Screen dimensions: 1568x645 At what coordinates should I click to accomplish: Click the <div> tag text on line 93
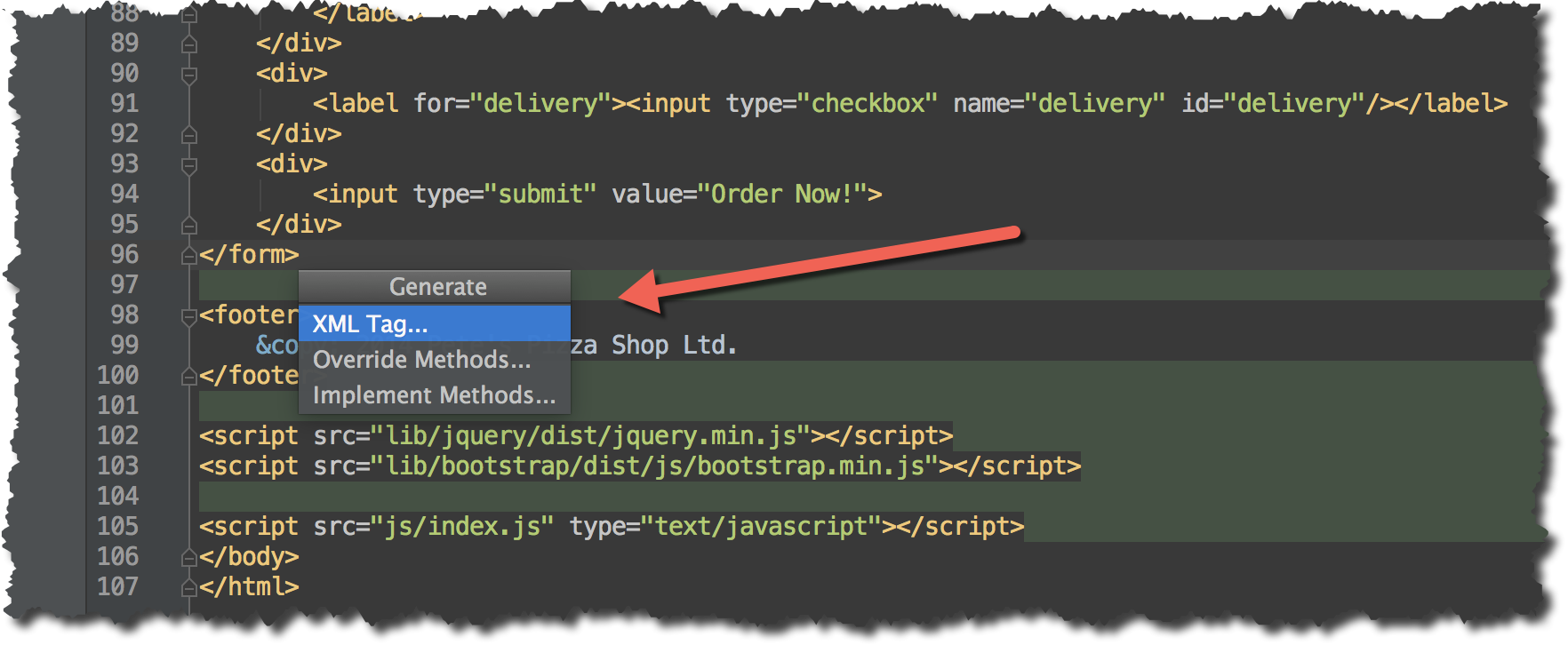292,163
